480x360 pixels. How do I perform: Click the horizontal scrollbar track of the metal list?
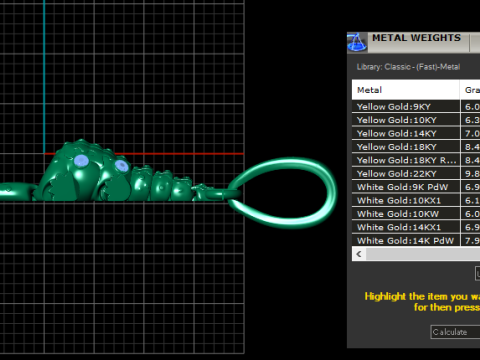tap(423, 254)
